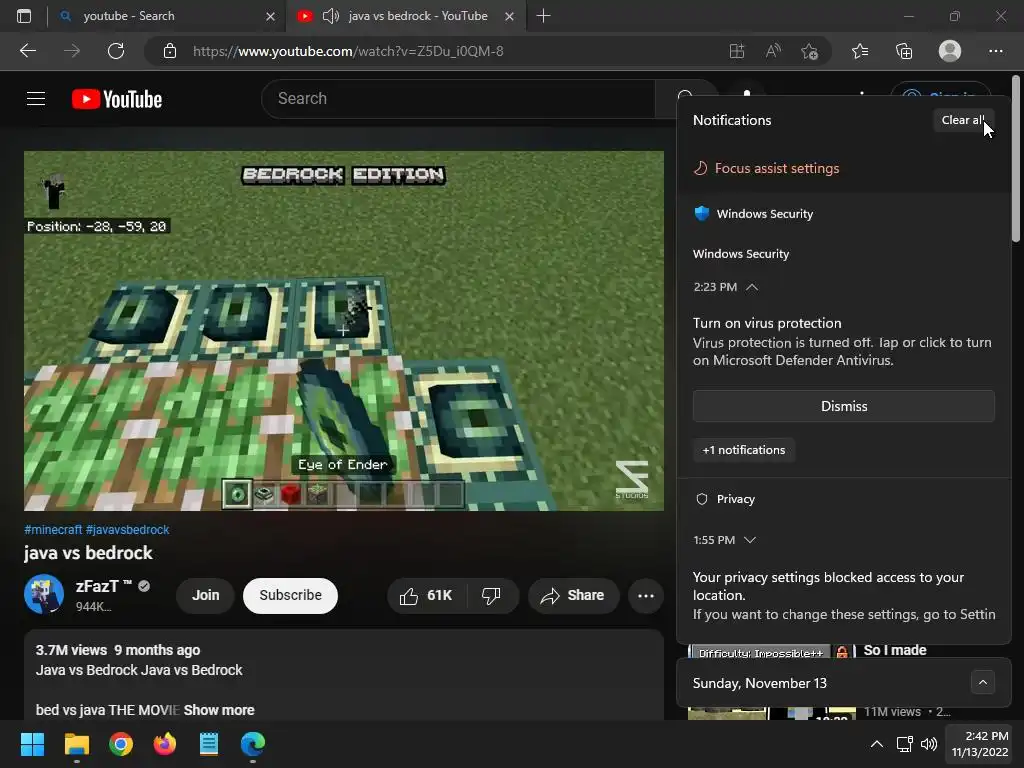
Task: Open the #minecraft hashtag link
Action: 53,530
